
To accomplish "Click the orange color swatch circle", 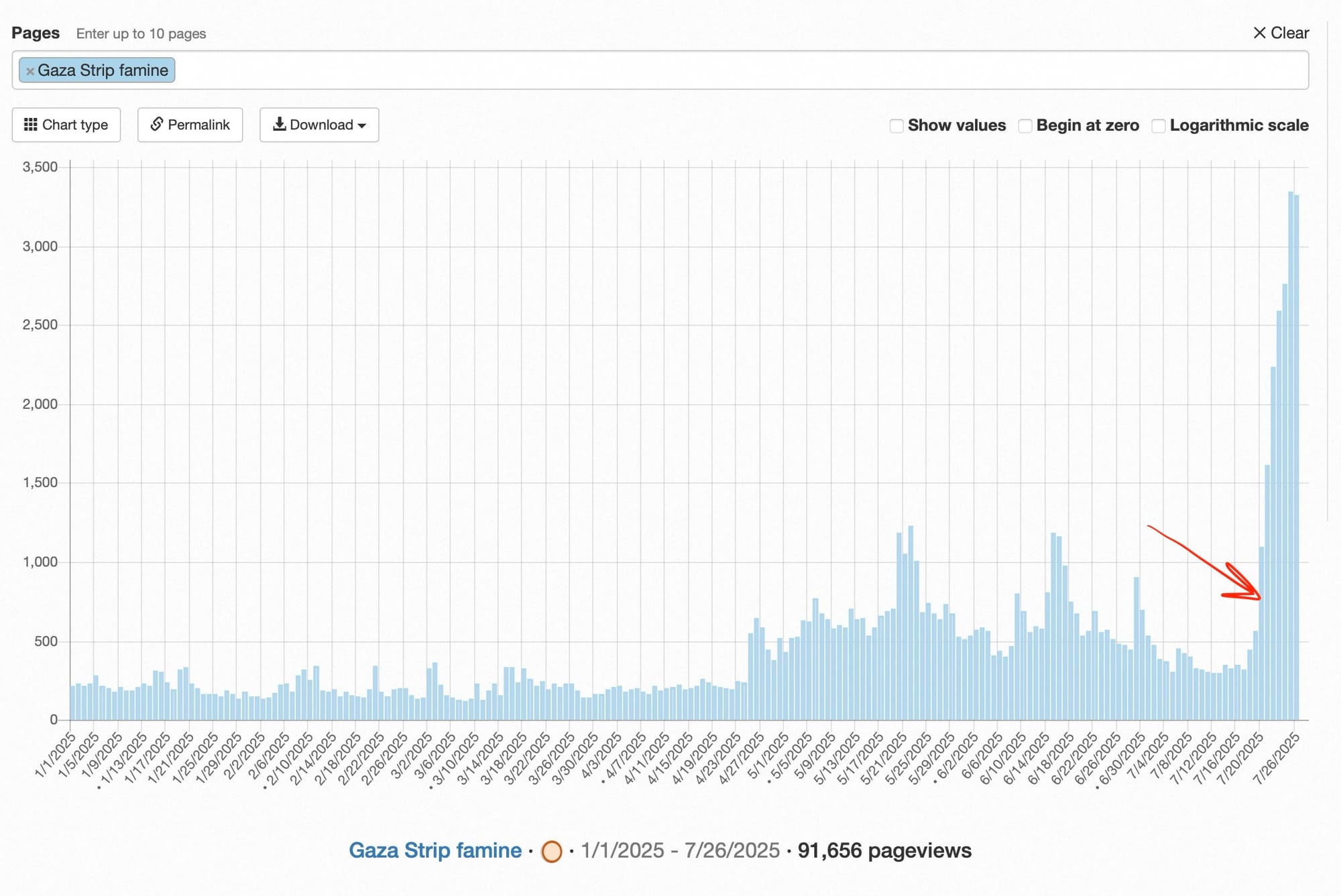I will coord(551,852).
